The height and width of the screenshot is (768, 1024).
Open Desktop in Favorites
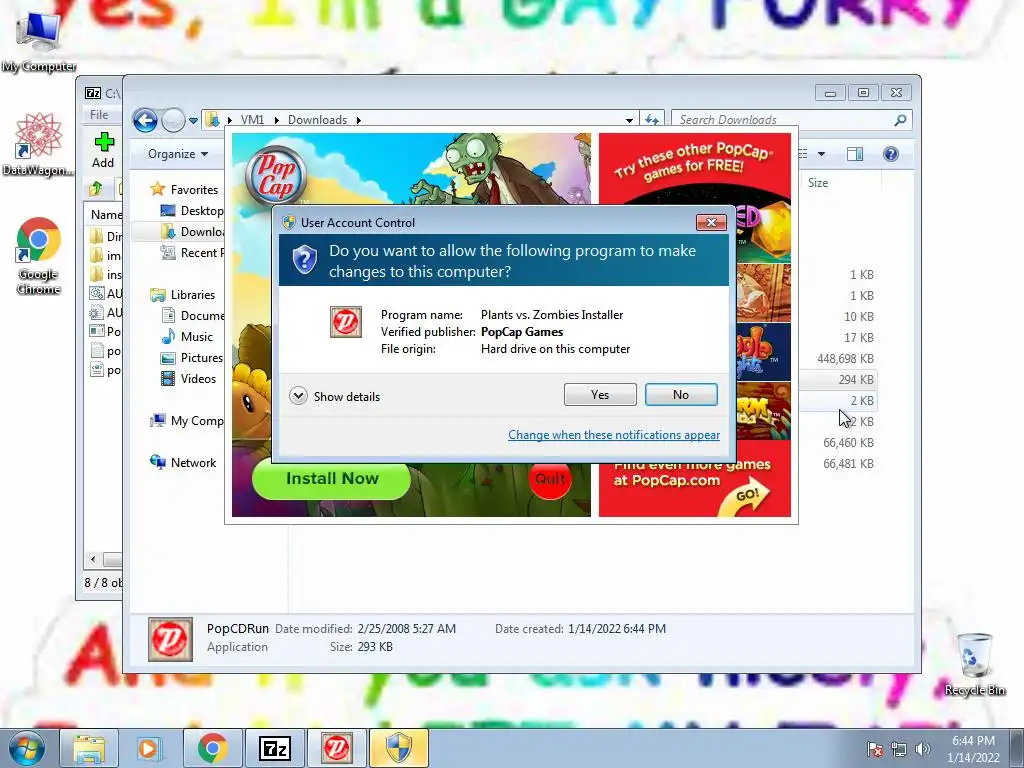coord(202,210)
